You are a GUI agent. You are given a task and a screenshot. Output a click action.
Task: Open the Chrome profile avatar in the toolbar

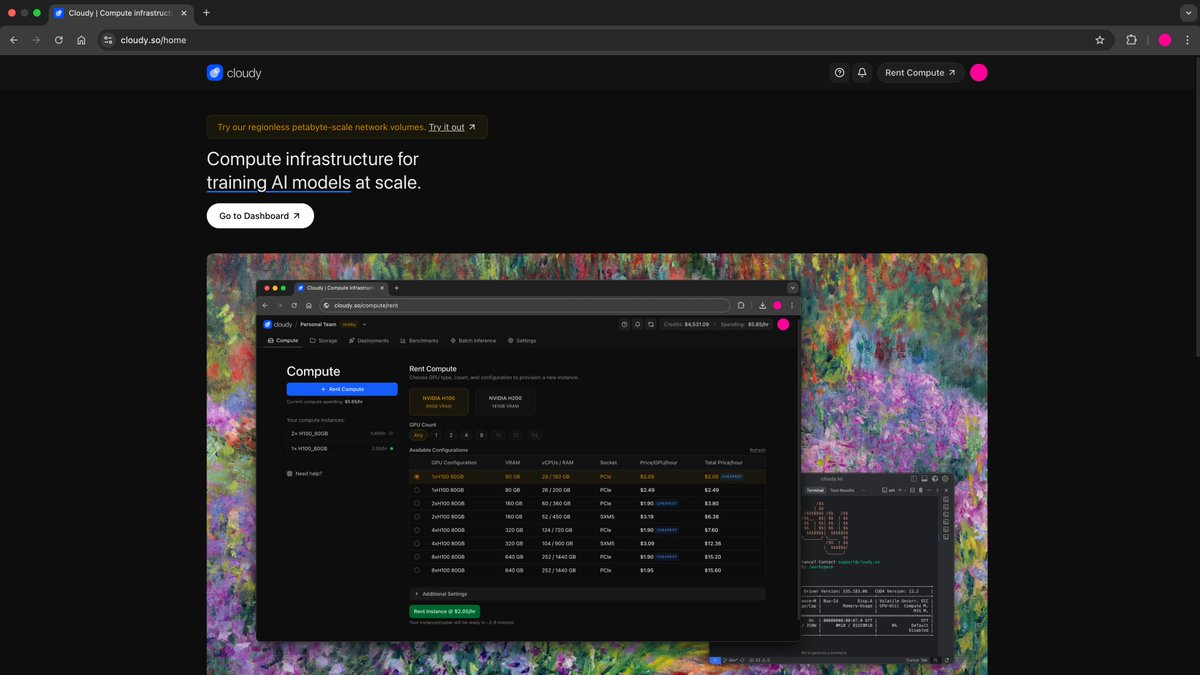(1165, 40)
